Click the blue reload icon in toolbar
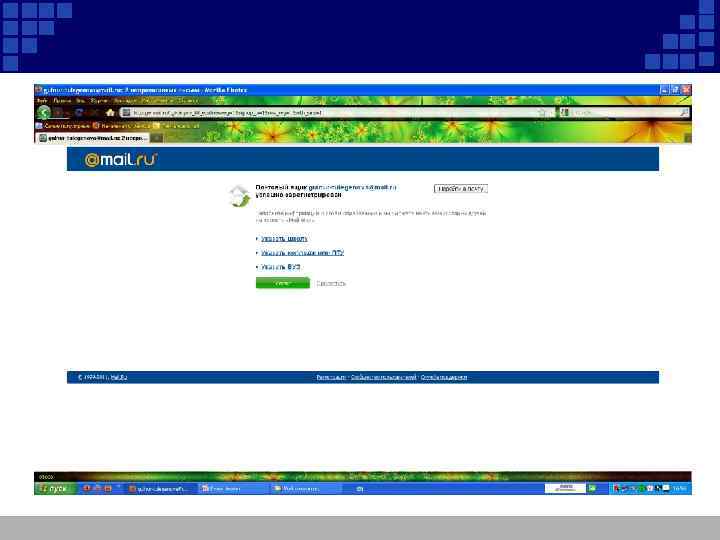The image size is (720, 540). pos(79,112)
